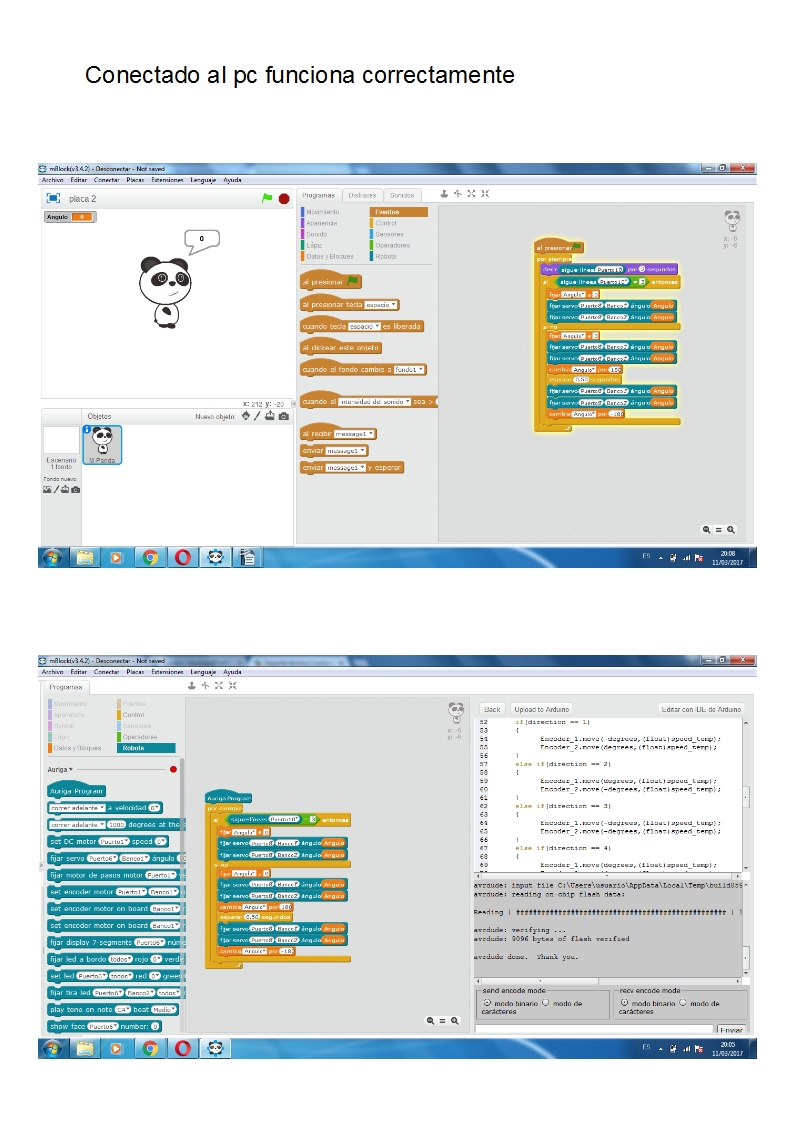Zoom in the script area in top window
Image resolution: width=794 pixels, height=1123 pixels.
(x=731, y=530)
